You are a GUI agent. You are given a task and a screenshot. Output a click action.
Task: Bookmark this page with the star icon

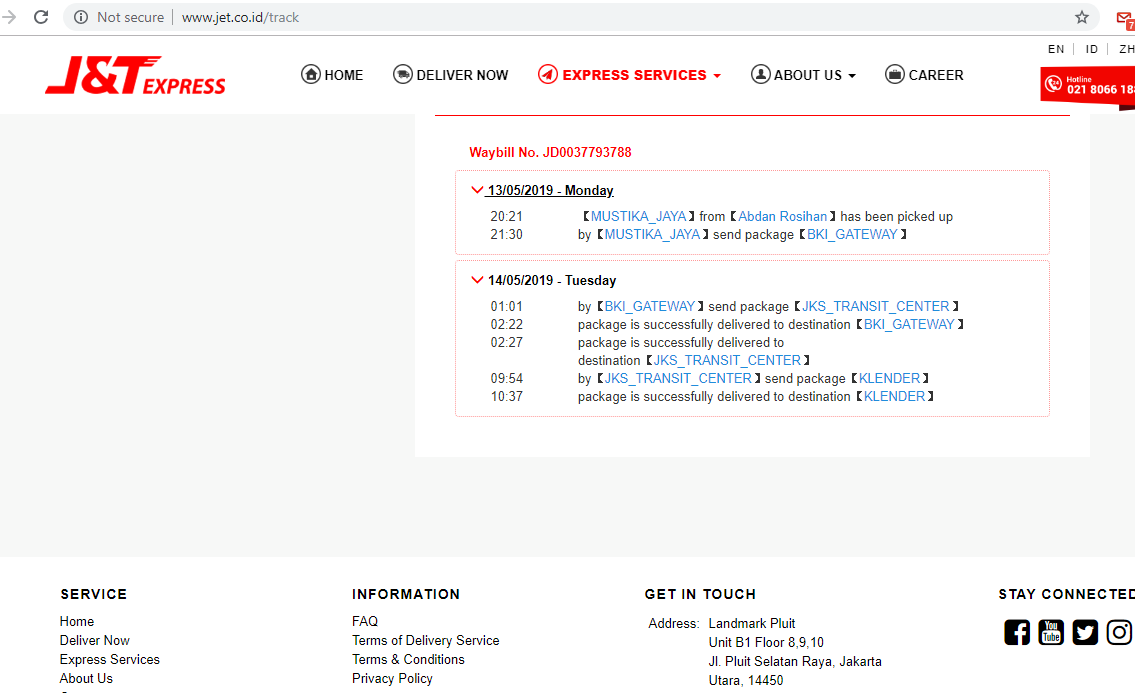tap(1081, 17)
